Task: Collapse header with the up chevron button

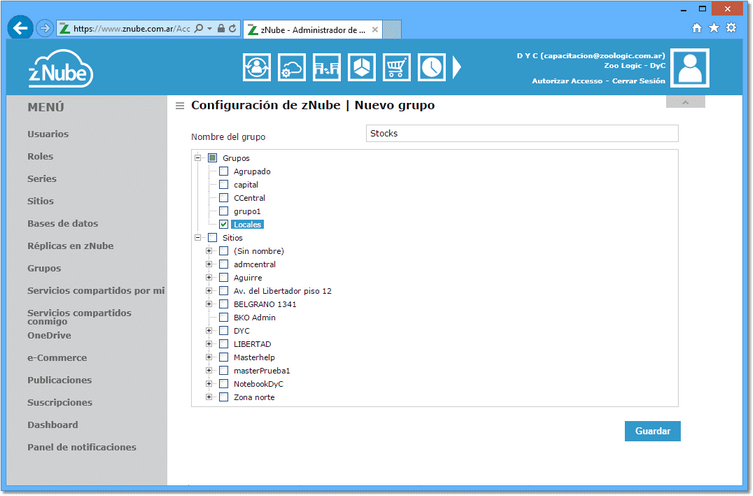Action: tap(685, 102)
